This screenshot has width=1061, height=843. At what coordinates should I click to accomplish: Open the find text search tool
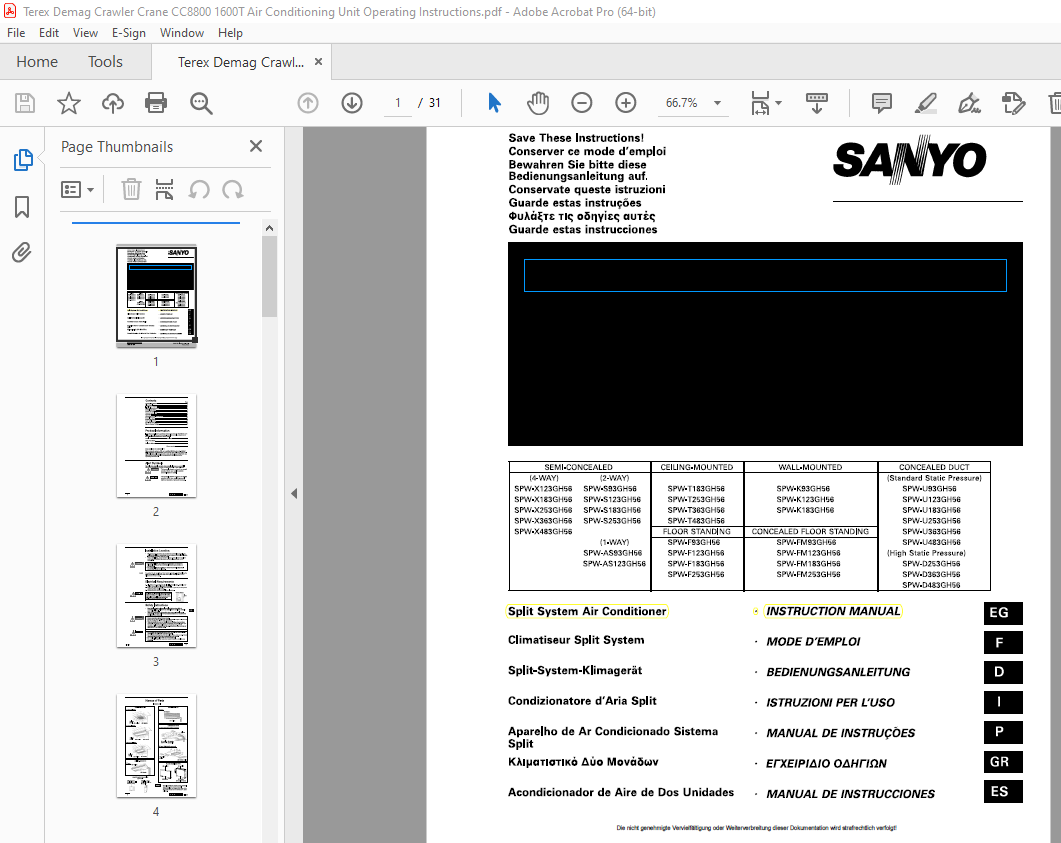pos(201,103)
